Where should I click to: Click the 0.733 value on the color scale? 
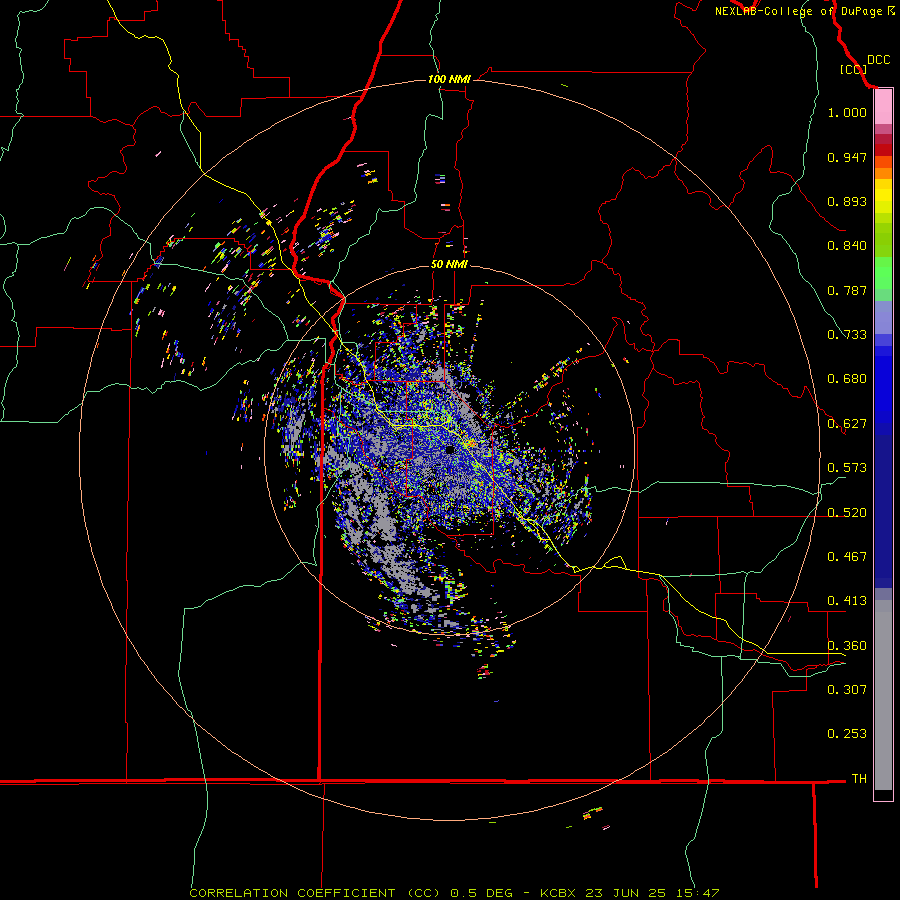(847, 335)
